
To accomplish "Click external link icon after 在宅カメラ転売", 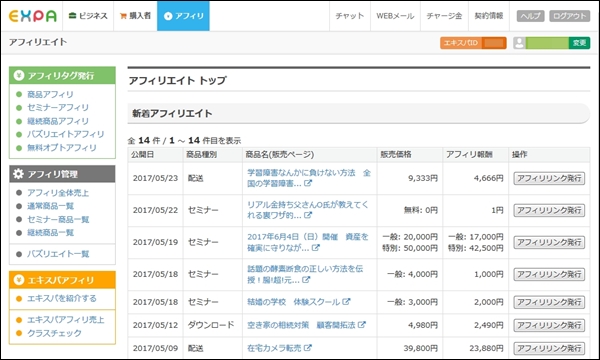I will pyautogui.click(x=308, y=348).
